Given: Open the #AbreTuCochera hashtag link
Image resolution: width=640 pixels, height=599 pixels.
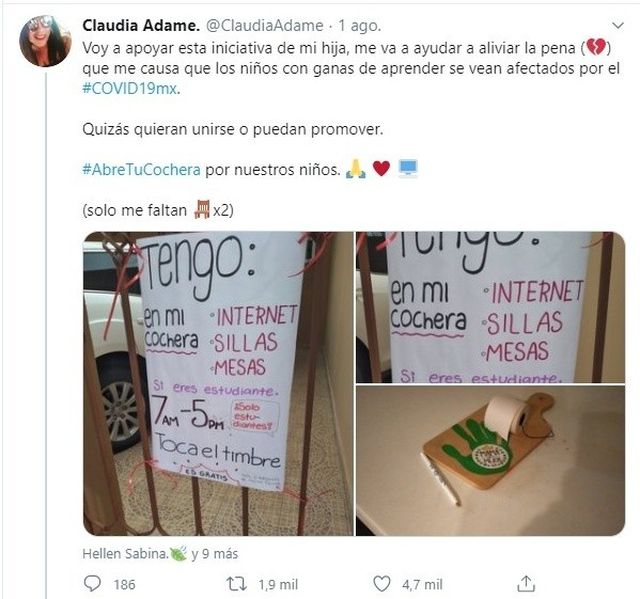Looking at the screenshot, I should click(141, 169).
